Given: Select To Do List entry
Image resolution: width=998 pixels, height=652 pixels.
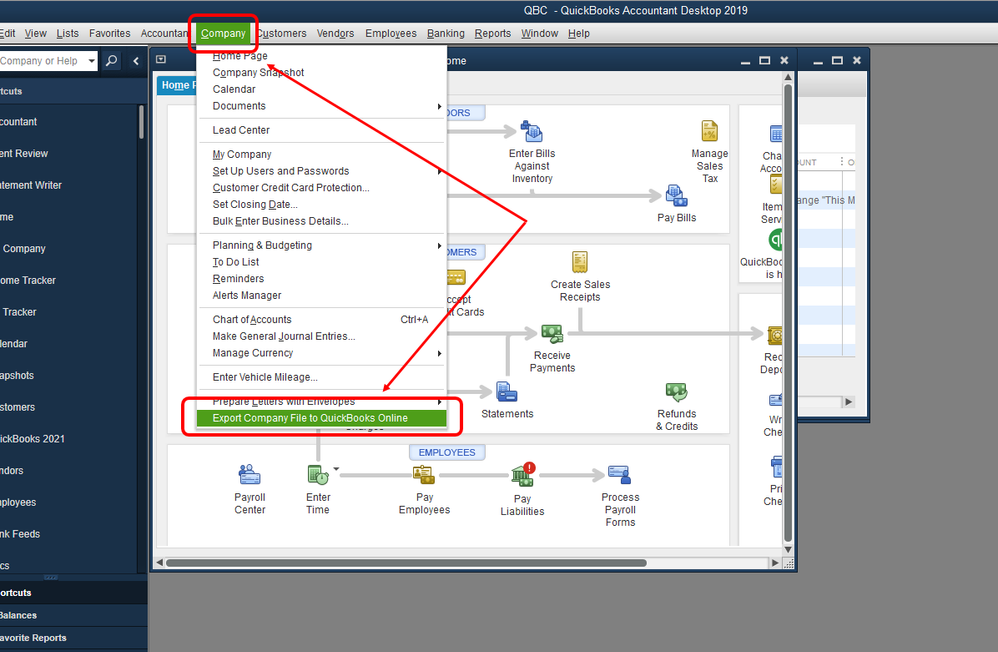Looking at the screenshot, I should point(321,262).
